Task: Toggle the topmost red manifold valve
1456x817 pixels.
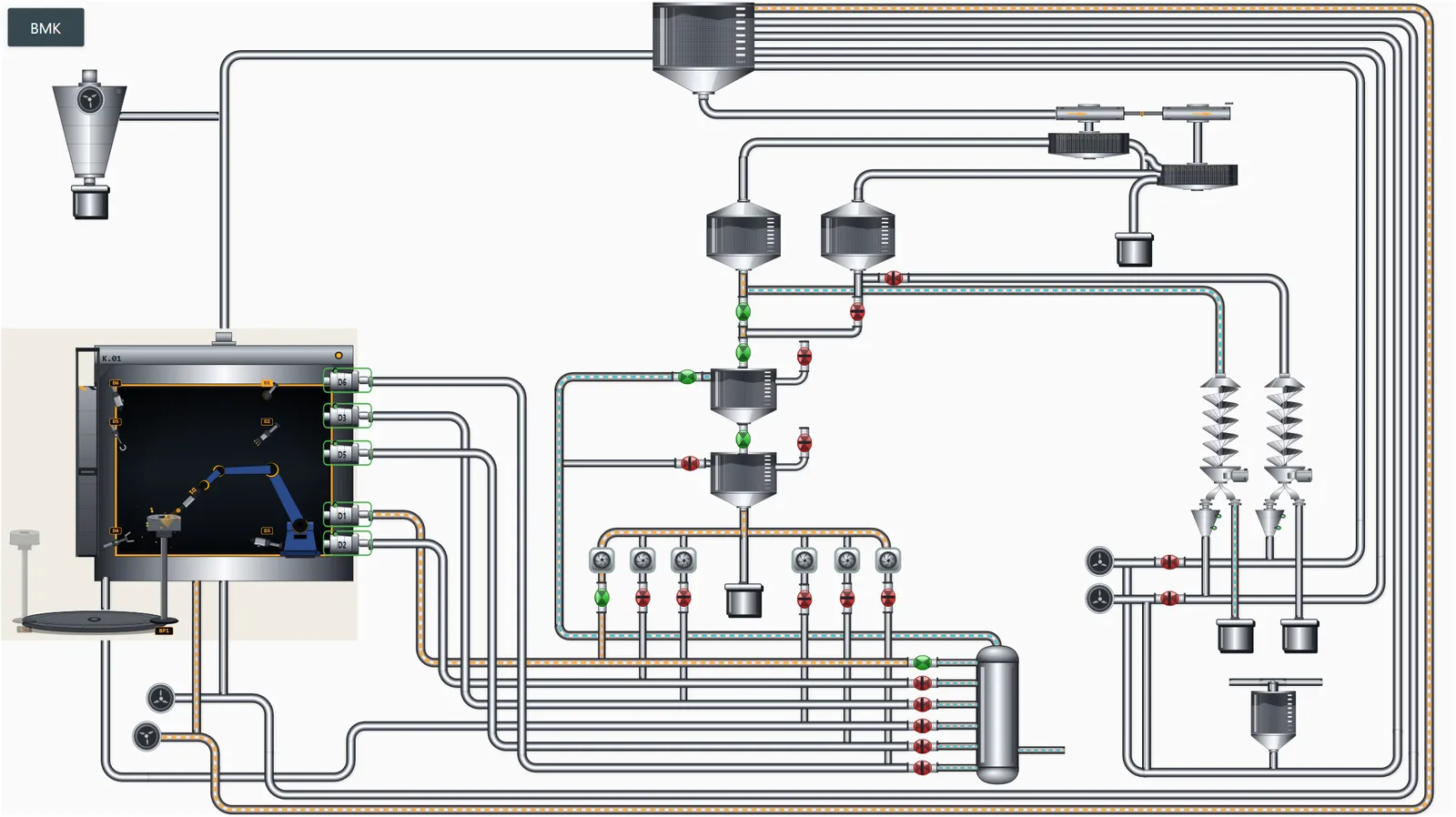Action: (922, 683)
